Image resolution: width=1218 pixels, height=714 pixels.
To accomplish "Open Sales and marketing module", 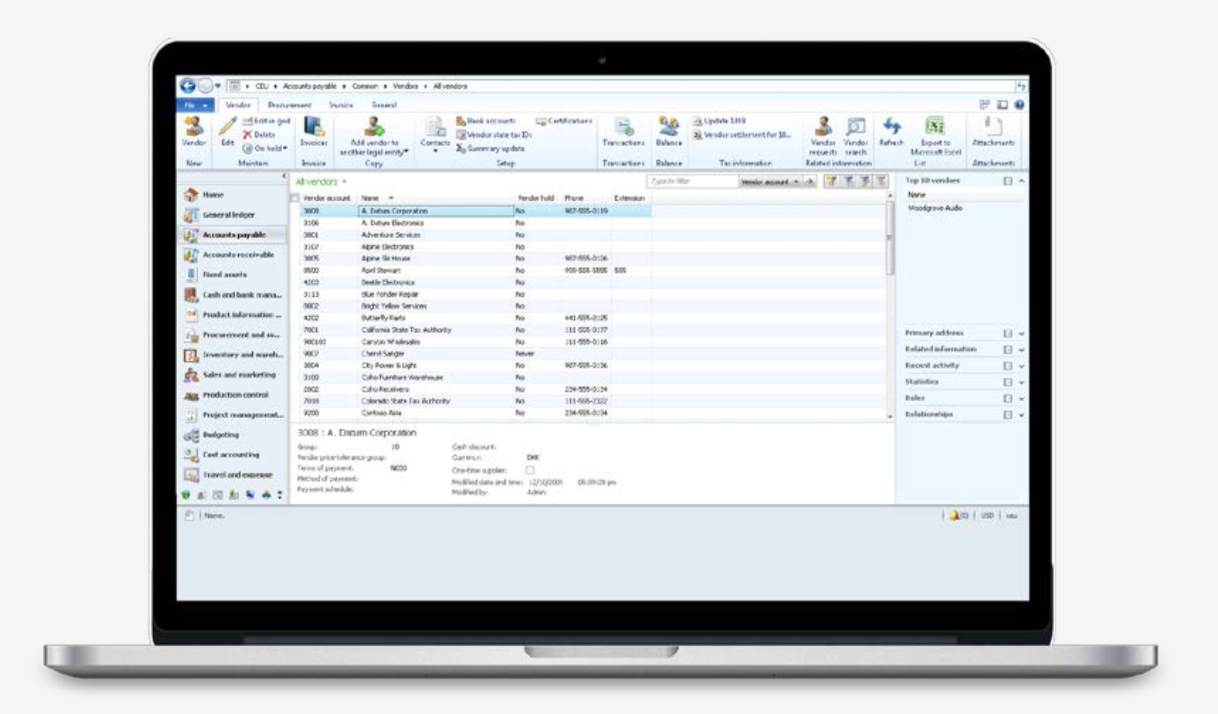I will coord(232,375).
